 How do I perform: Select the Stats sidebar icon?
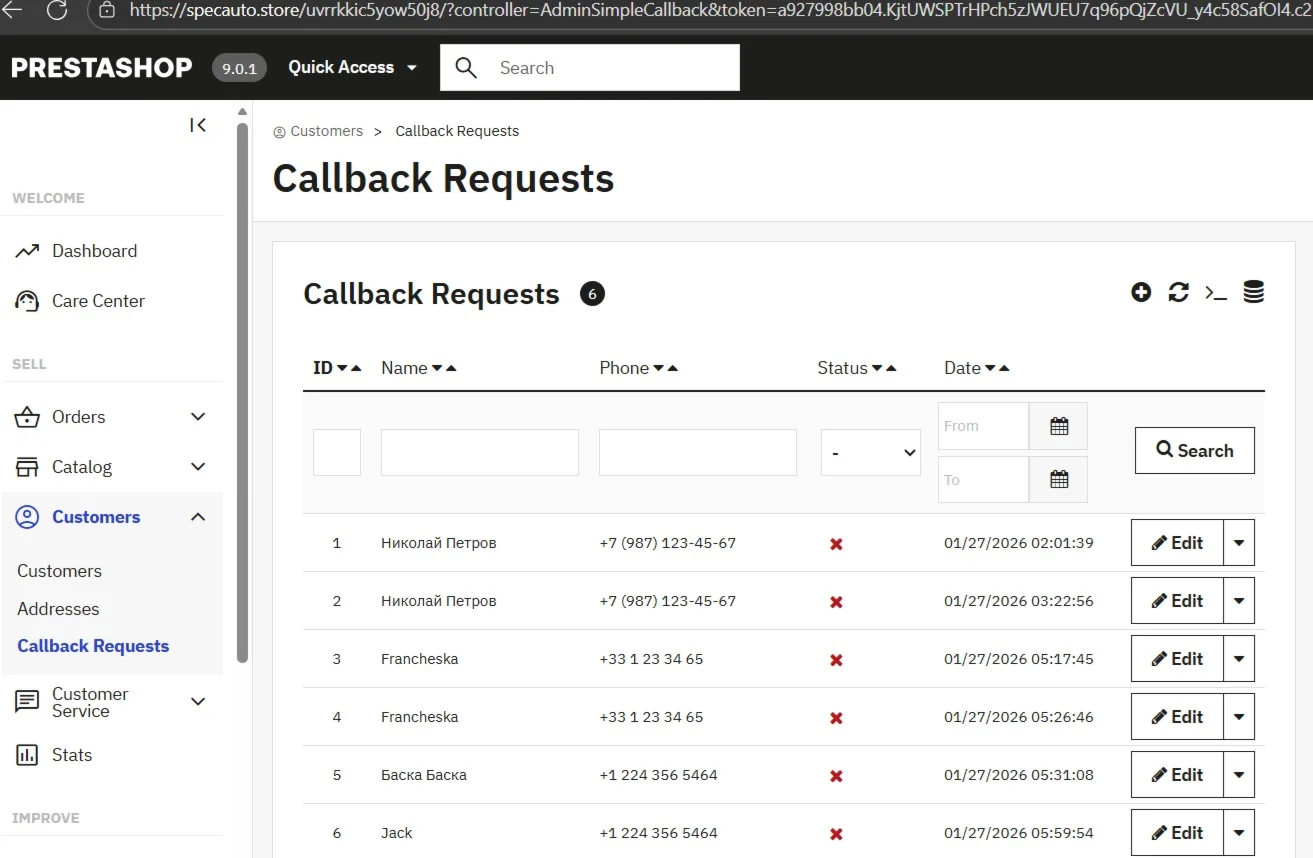(27, 754)
